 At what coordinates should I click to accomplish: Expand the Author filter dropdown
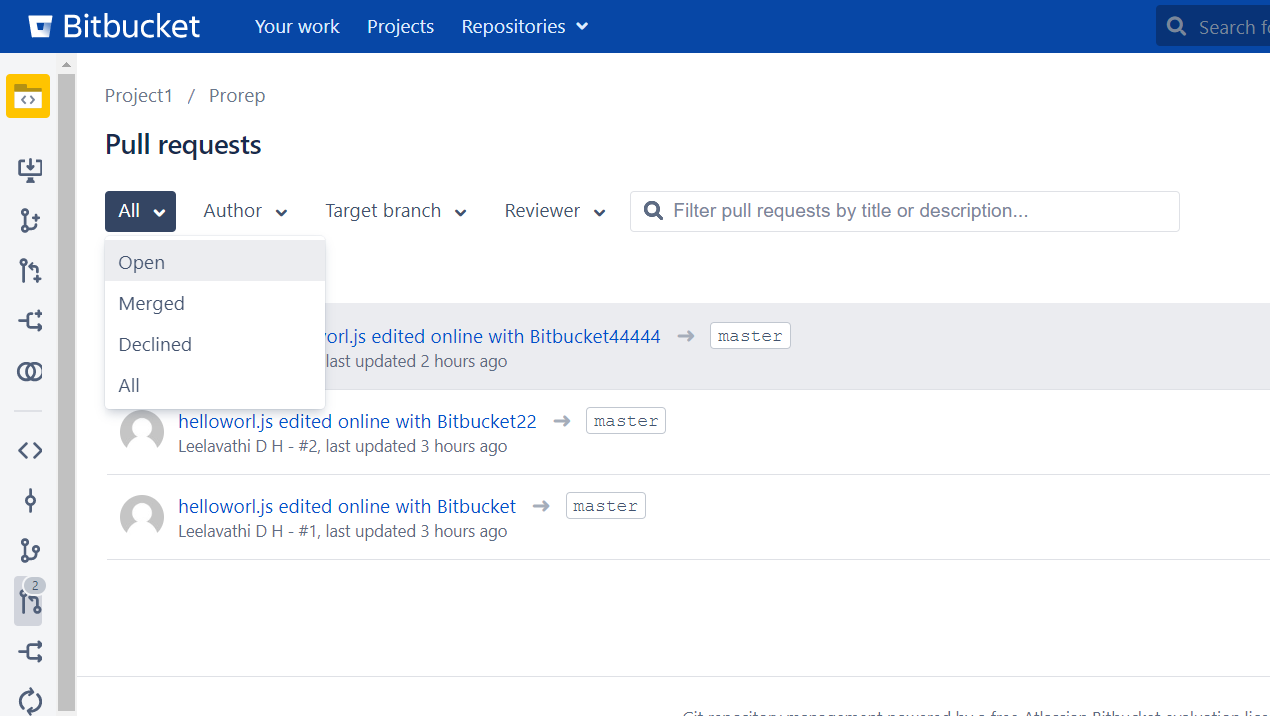(x=245, y=211)
